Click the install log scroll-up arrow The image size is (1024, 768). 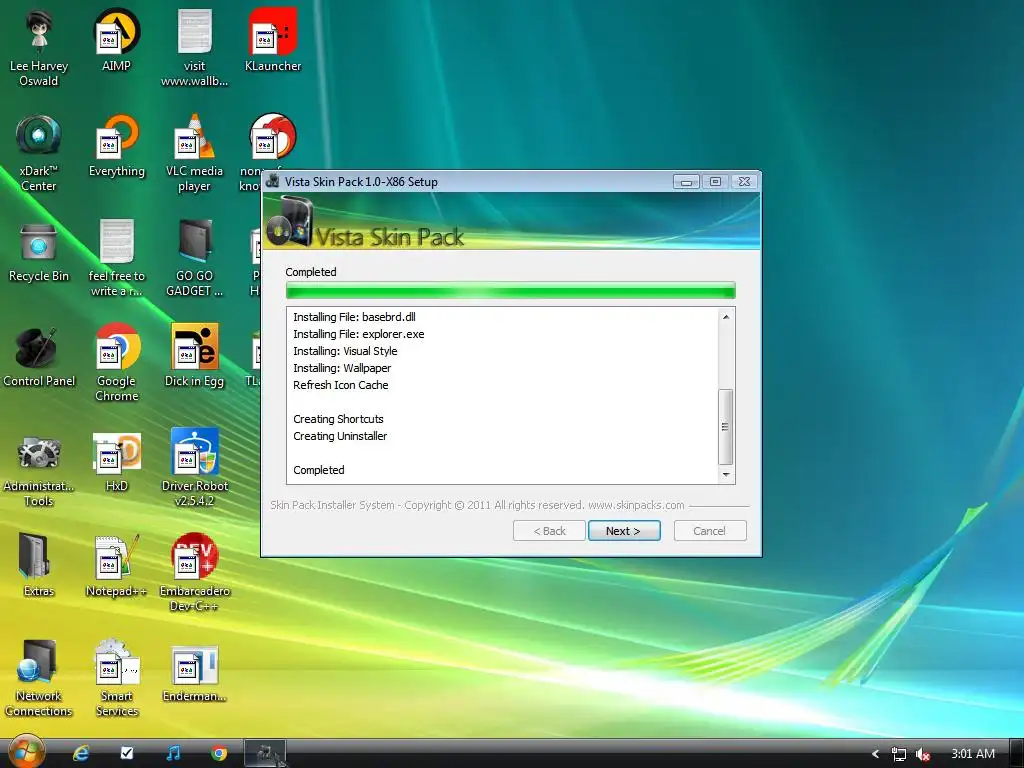(x=726, y=317)
